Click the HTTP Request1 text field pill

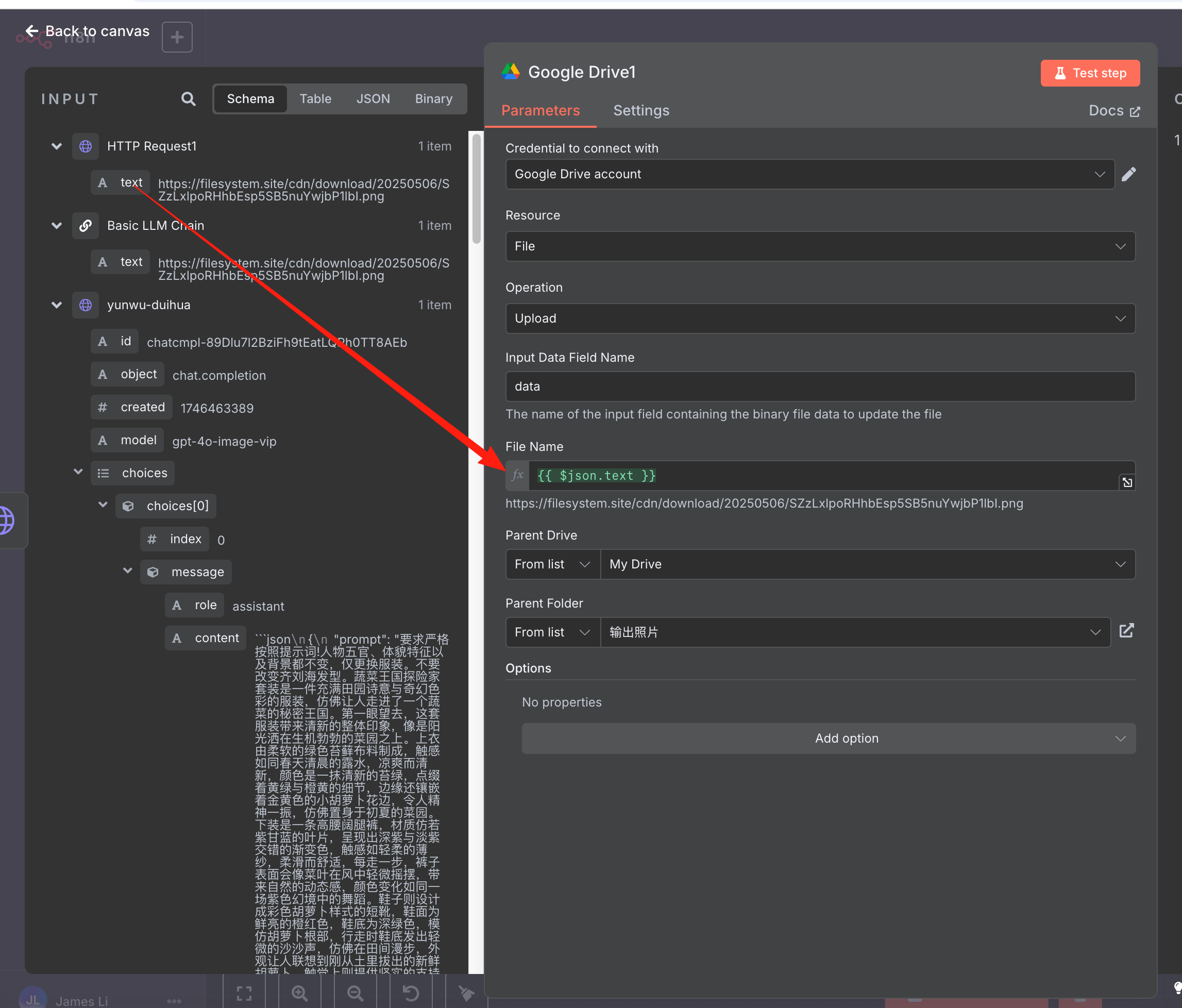[x=121, y=182]
